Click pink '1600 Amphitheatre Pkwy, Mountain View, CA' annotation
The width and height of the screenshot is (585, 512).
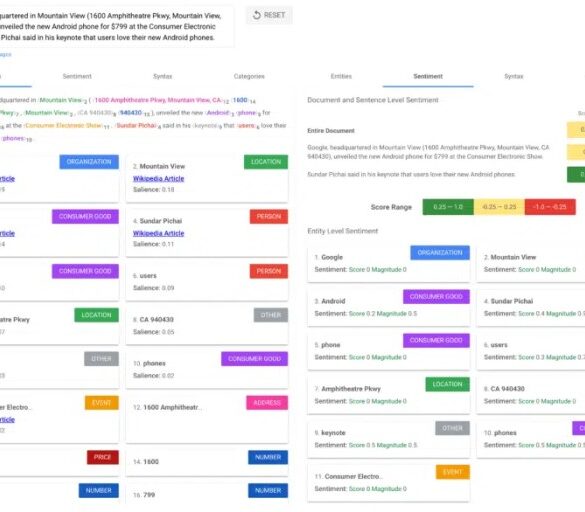click(x=158, y=100)
